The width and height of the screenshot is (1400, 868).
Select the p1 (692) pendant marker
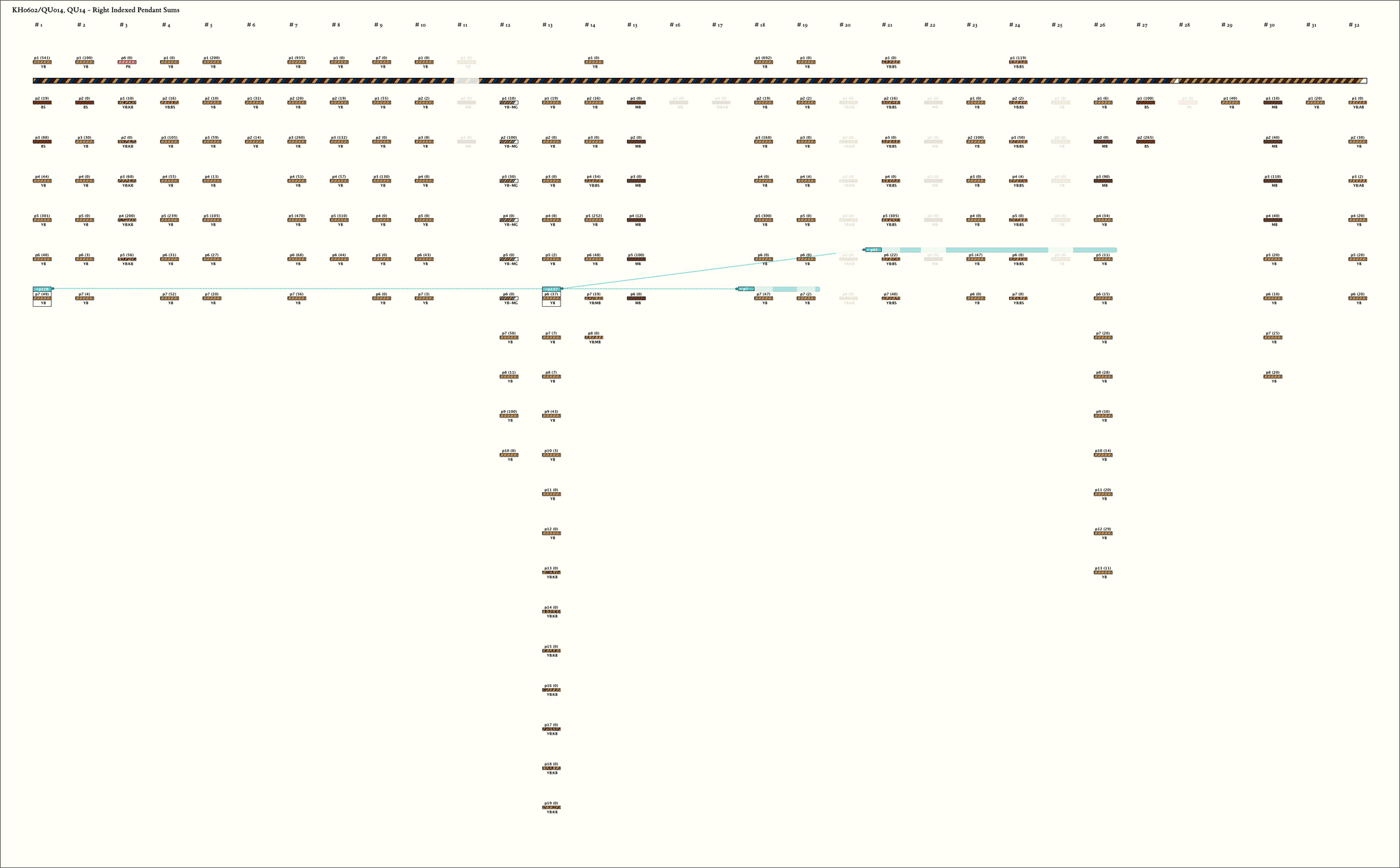(764, 62)
